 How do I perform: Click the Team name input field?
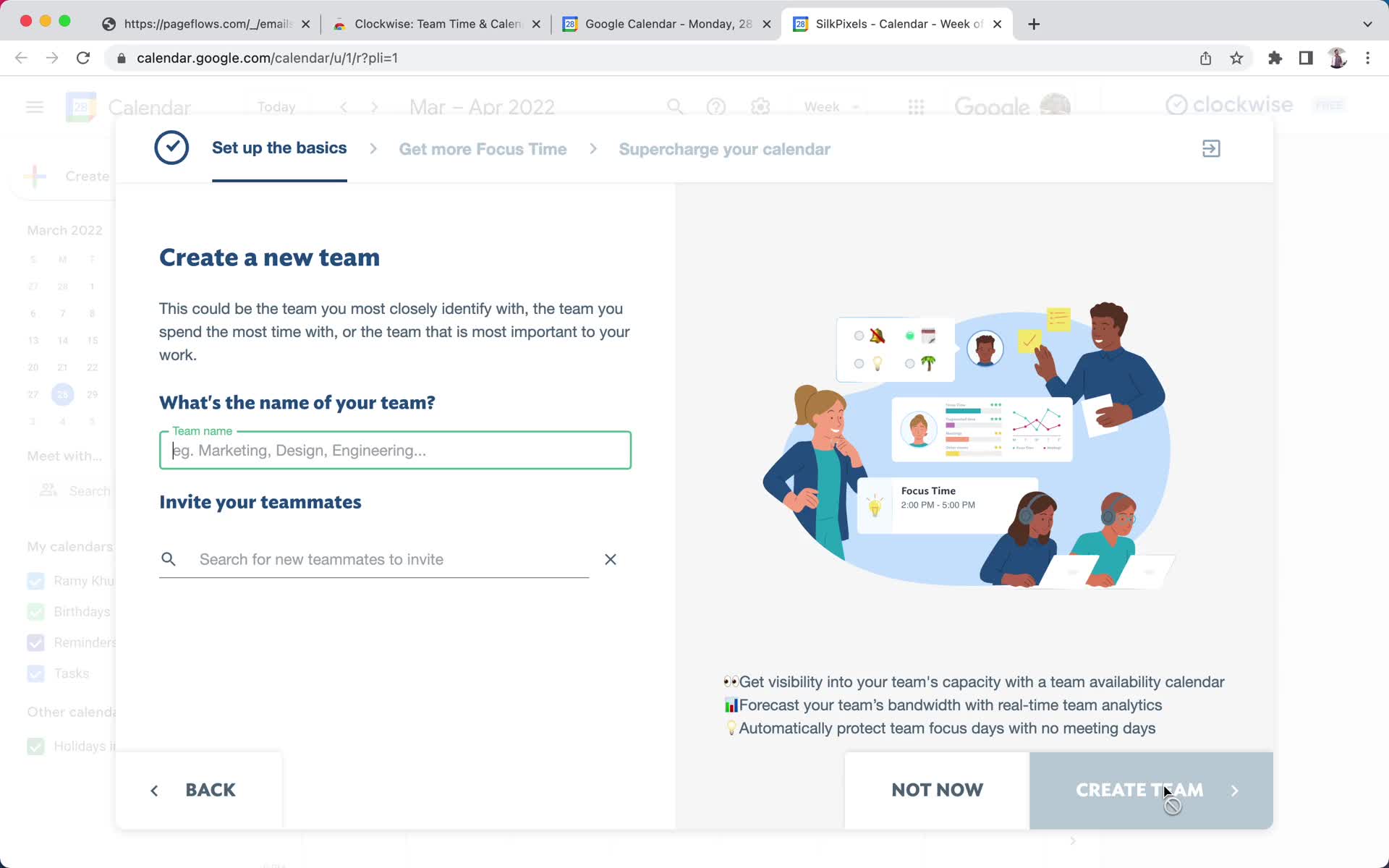click(394, 450)
